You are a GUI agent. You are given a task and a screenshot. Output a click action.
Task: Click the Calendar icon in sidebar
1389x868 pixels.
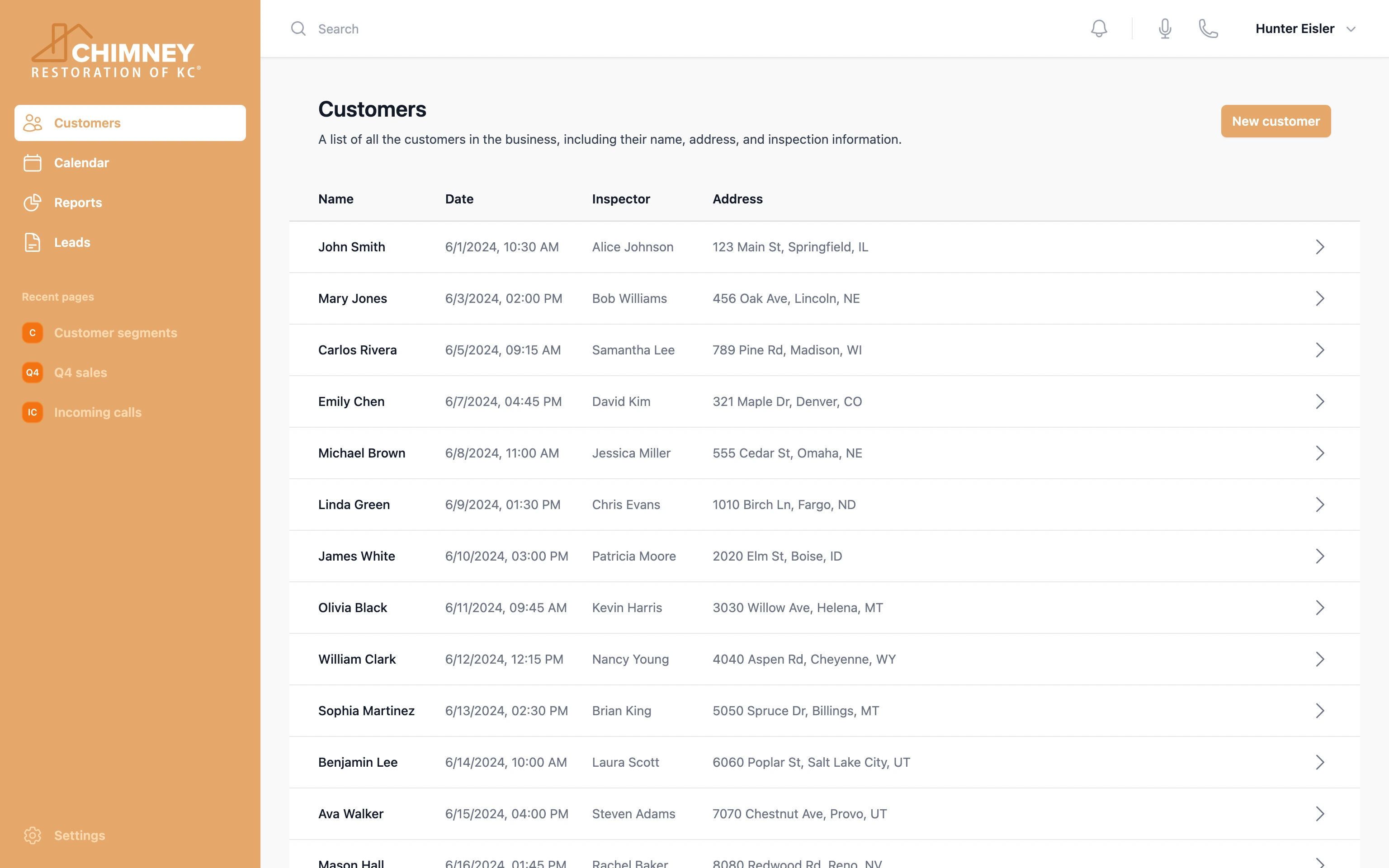(33, 162)
